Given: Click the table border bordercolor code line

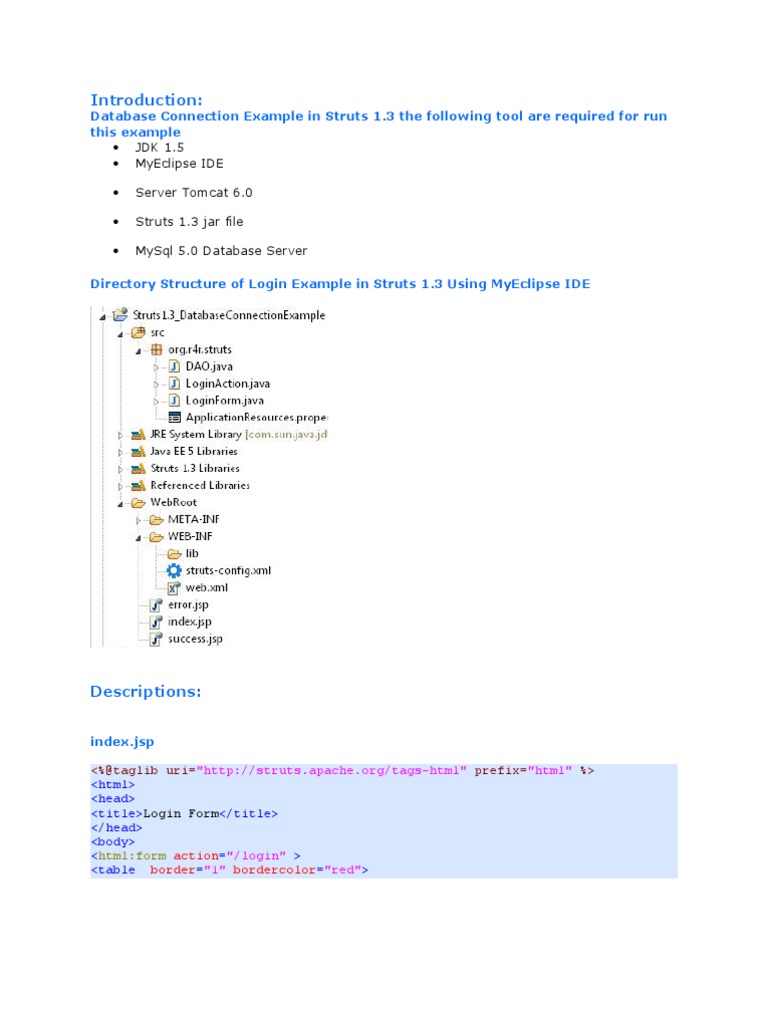Looking at the screenshot, I should (229, 870).
